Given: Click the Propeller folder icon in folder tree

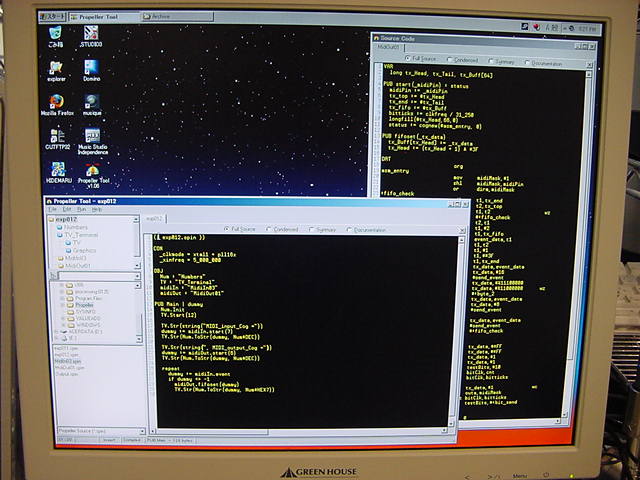Looking at the screenshot, I should (x=70, y=305).
